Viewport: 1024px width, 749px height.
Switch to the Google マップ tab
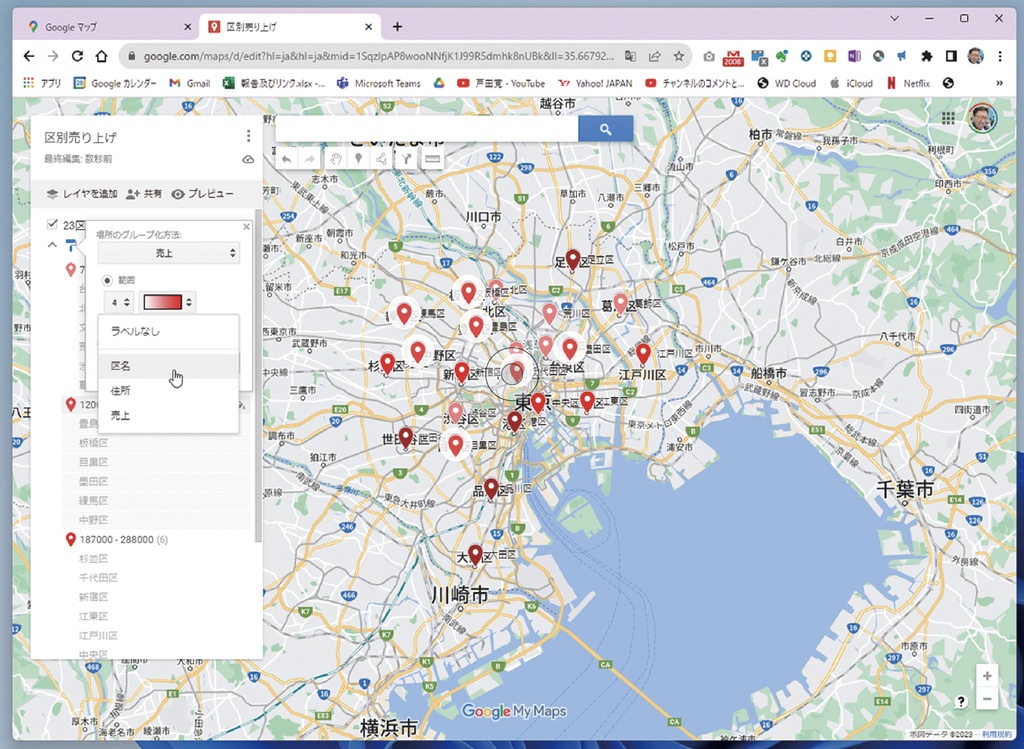point(108,27)
